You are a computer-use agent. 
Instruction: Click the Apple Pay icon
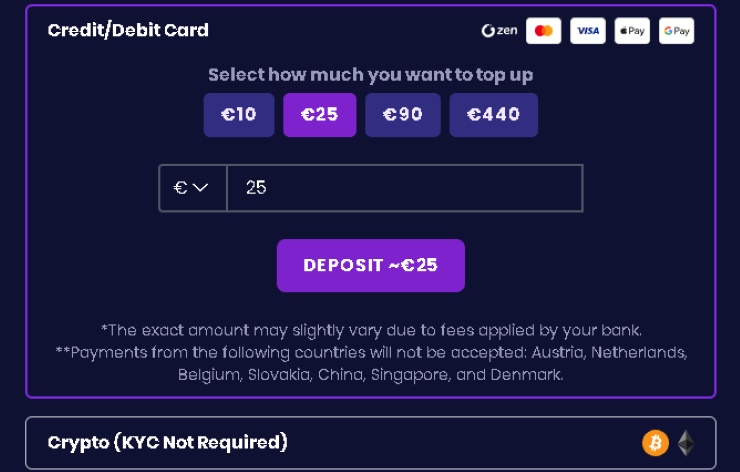pos(632,31)
